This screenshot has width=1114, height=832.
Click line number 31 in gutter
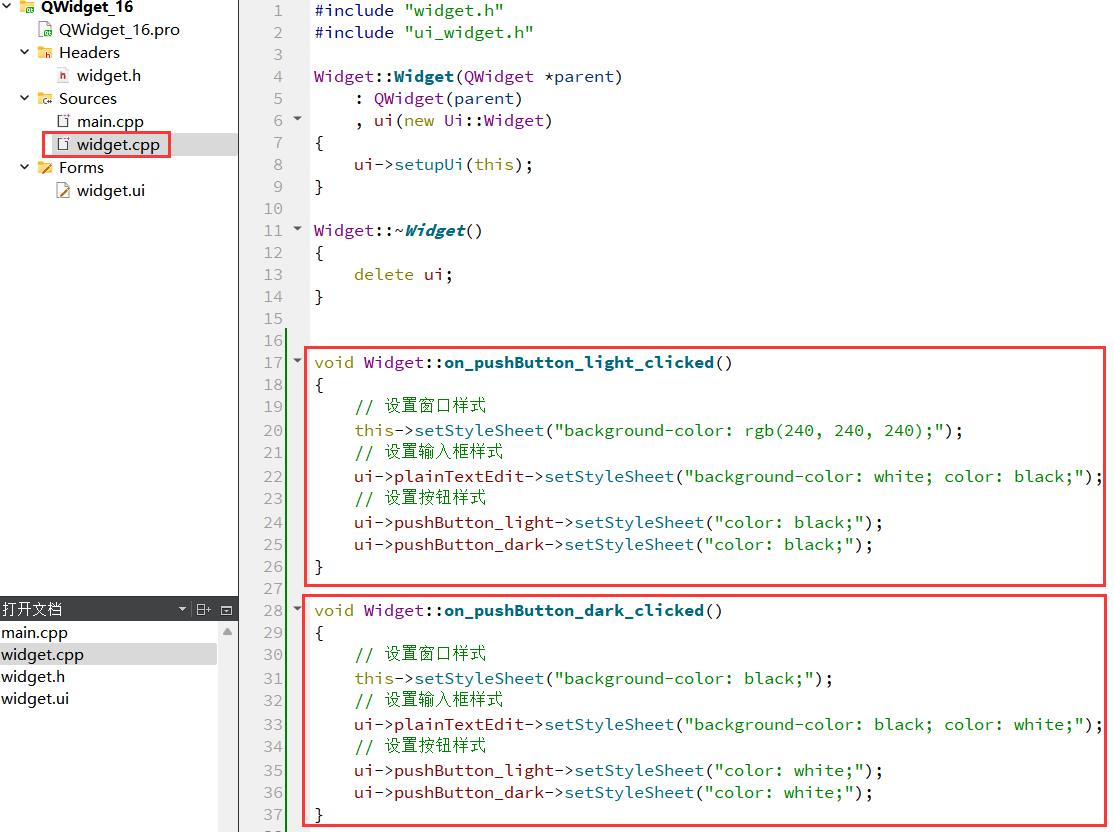(x=274, y=679)
